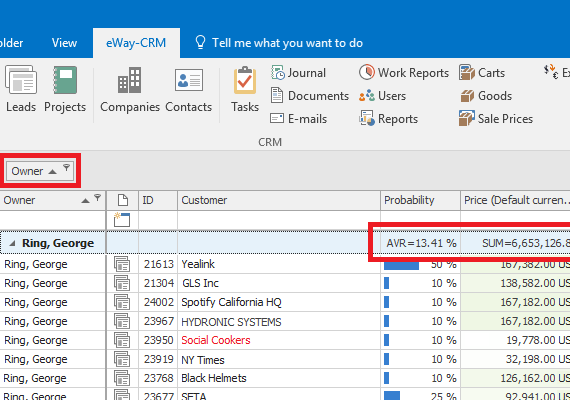This screenshot has width=570, height=400.
Task: Open Reports in the ribbon
Action: click(x=388, y=119)
